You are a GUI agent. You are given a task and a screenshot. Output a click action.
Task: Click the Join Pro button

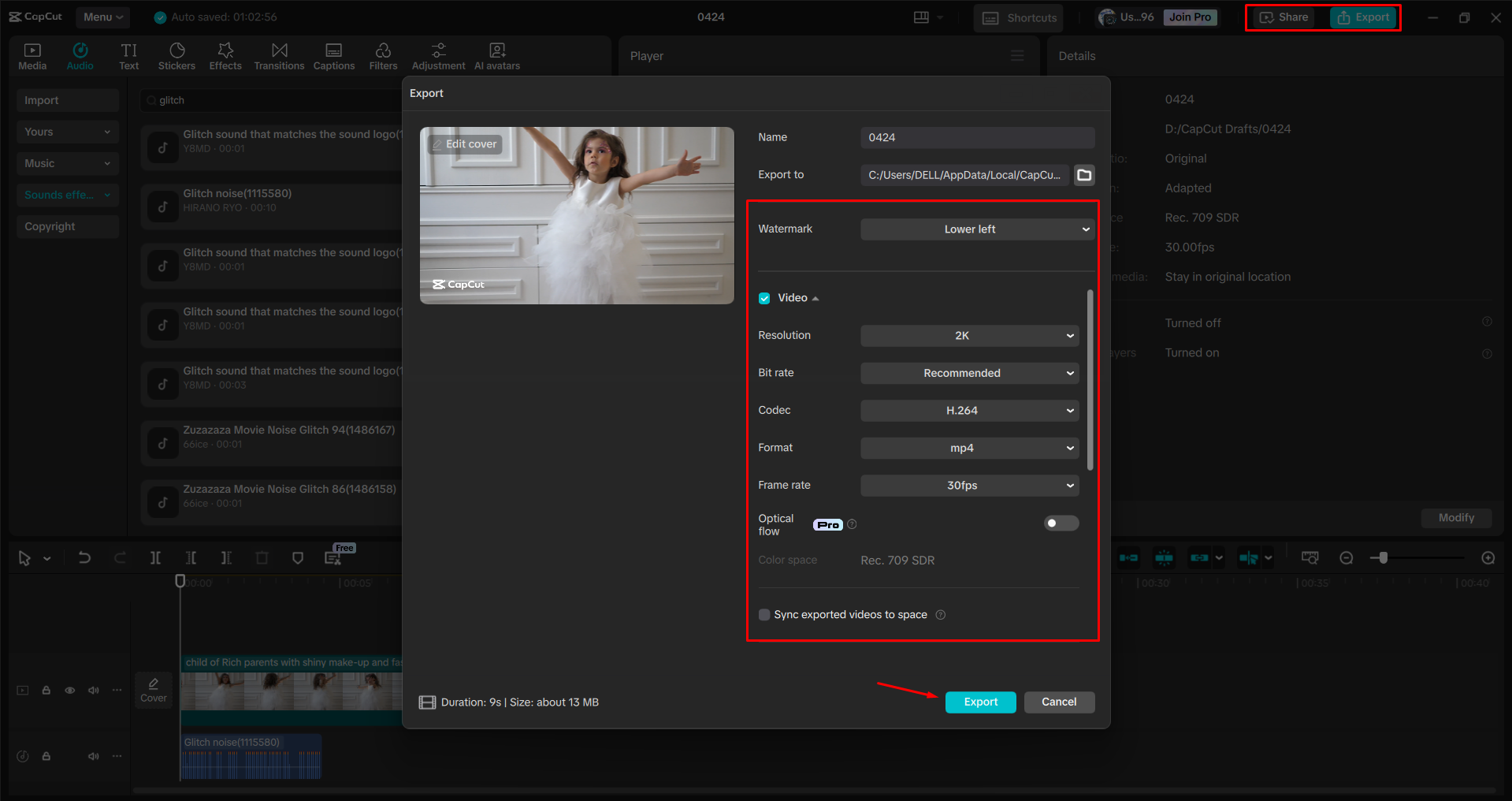tap(1189, 17)
